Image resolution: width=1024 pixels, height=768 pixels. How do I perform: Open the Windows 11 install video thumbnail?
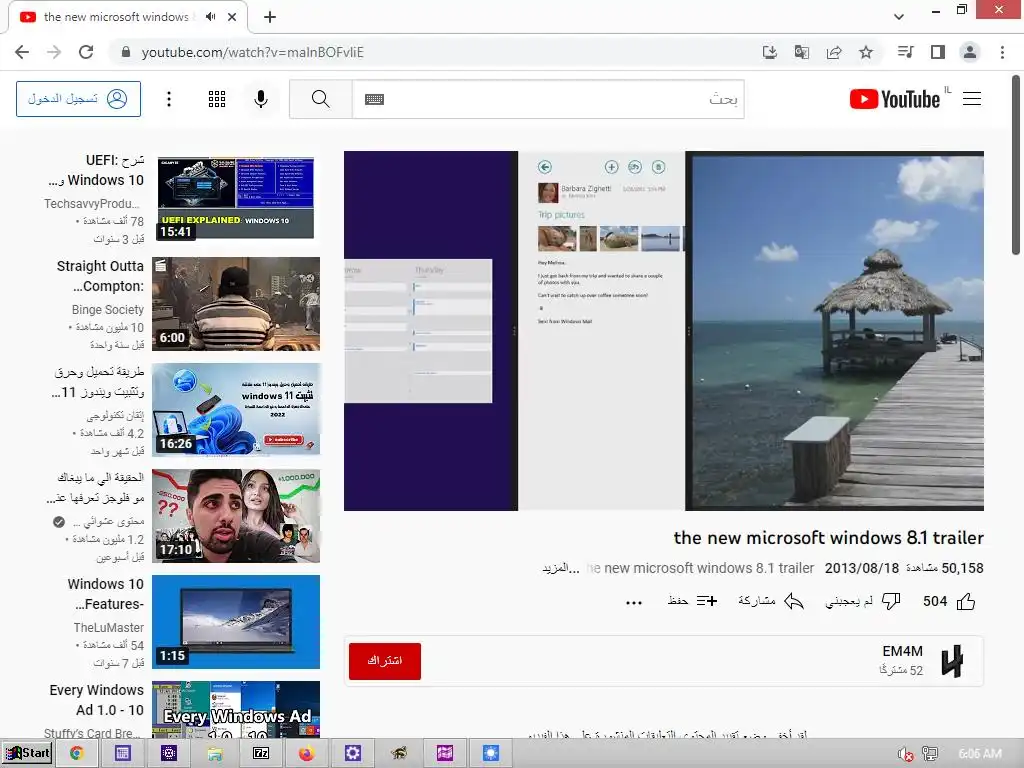point(236,409)
